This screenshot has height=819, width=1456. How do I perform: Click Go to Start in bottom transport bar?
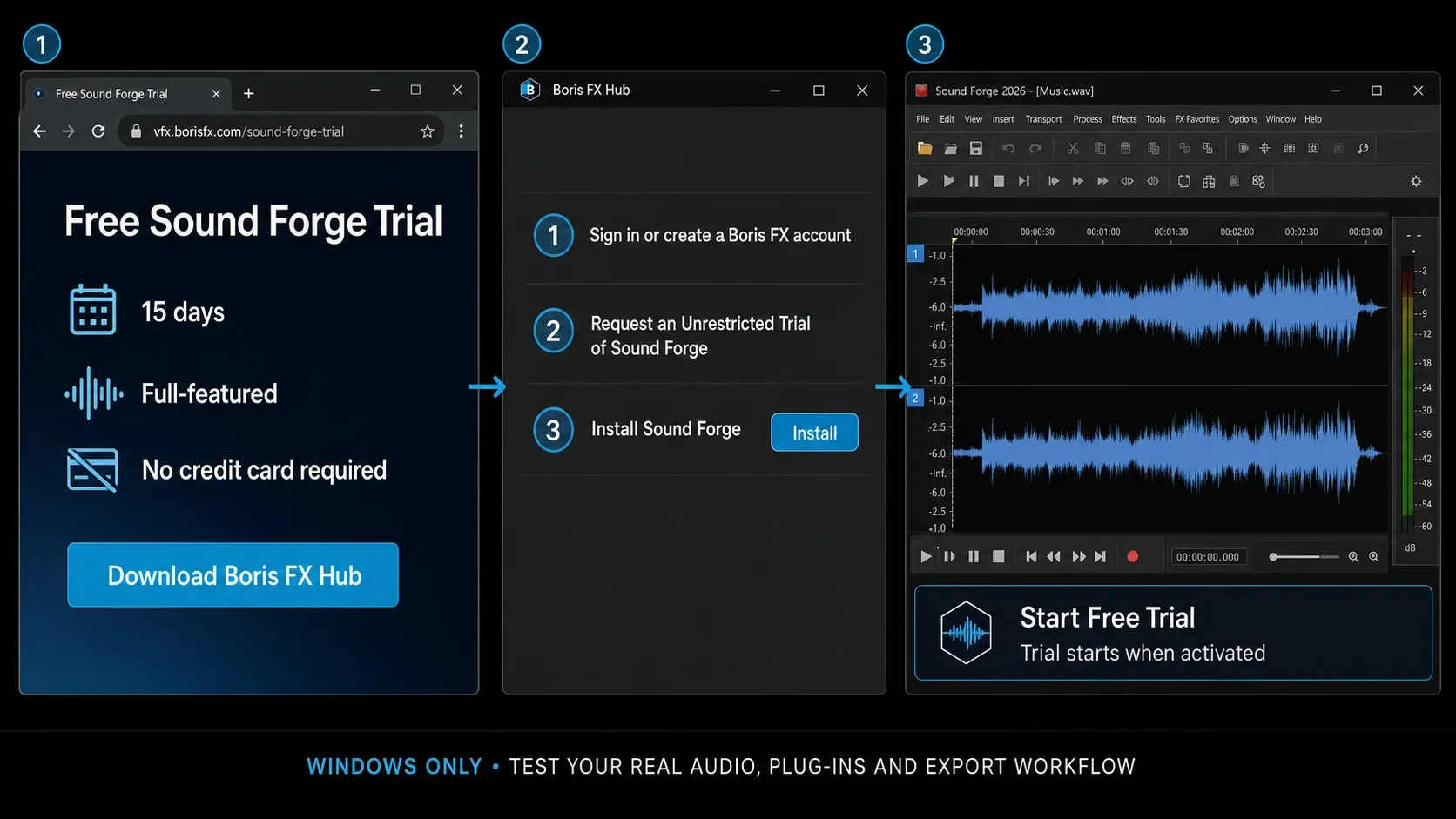click(x=1031, y=557)
